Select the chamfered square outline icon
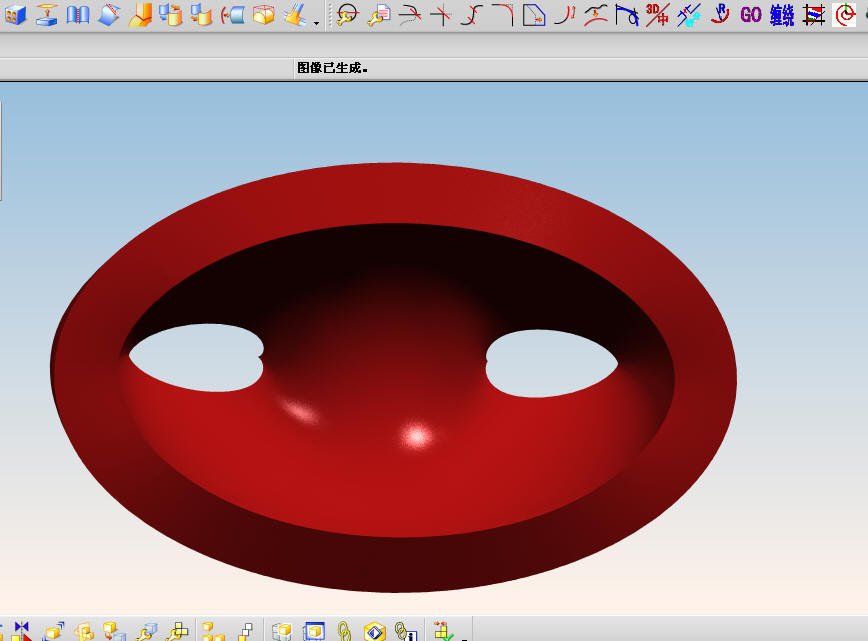This screenshot has height=641, width=868. tap(534, 15)
